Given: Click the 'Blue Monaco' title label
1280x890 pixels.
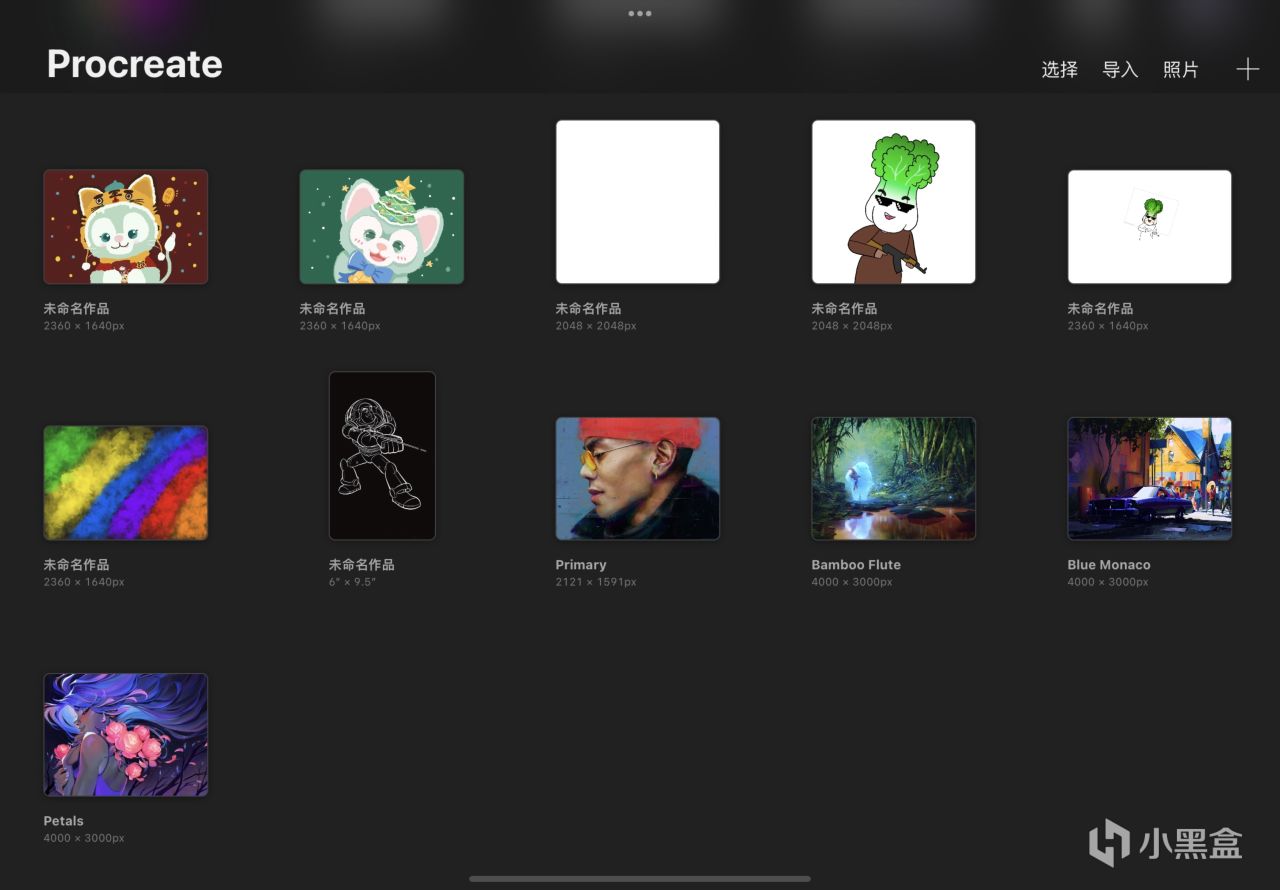Looking at the screenshot, I should tap(1109, 565).
